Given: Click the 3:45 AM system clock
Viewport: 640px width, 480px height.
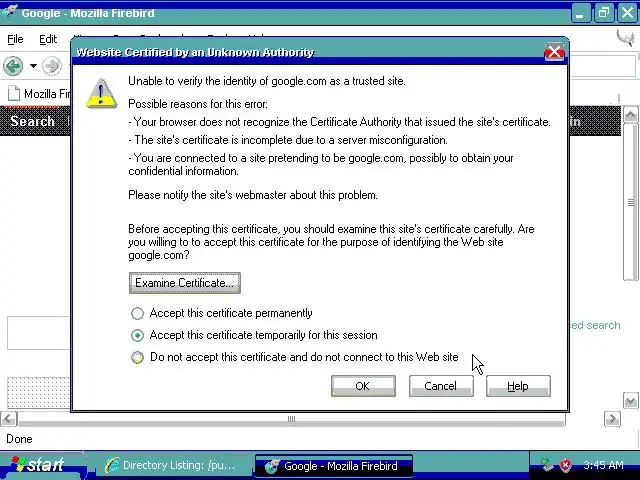Looking at the screenshot, I should coord(603,465).
